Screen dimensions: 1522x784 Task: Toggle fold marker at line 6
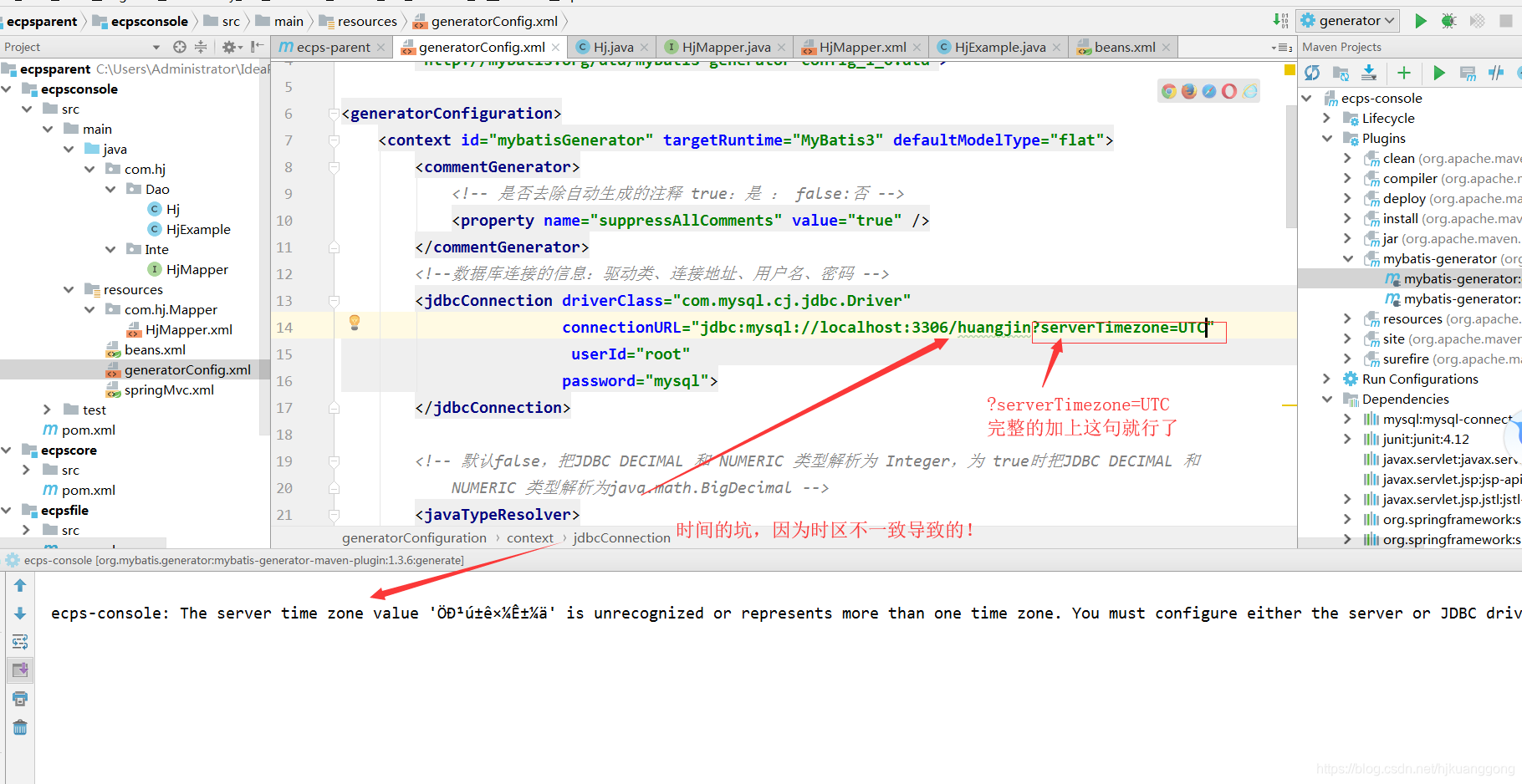[335, 114]
